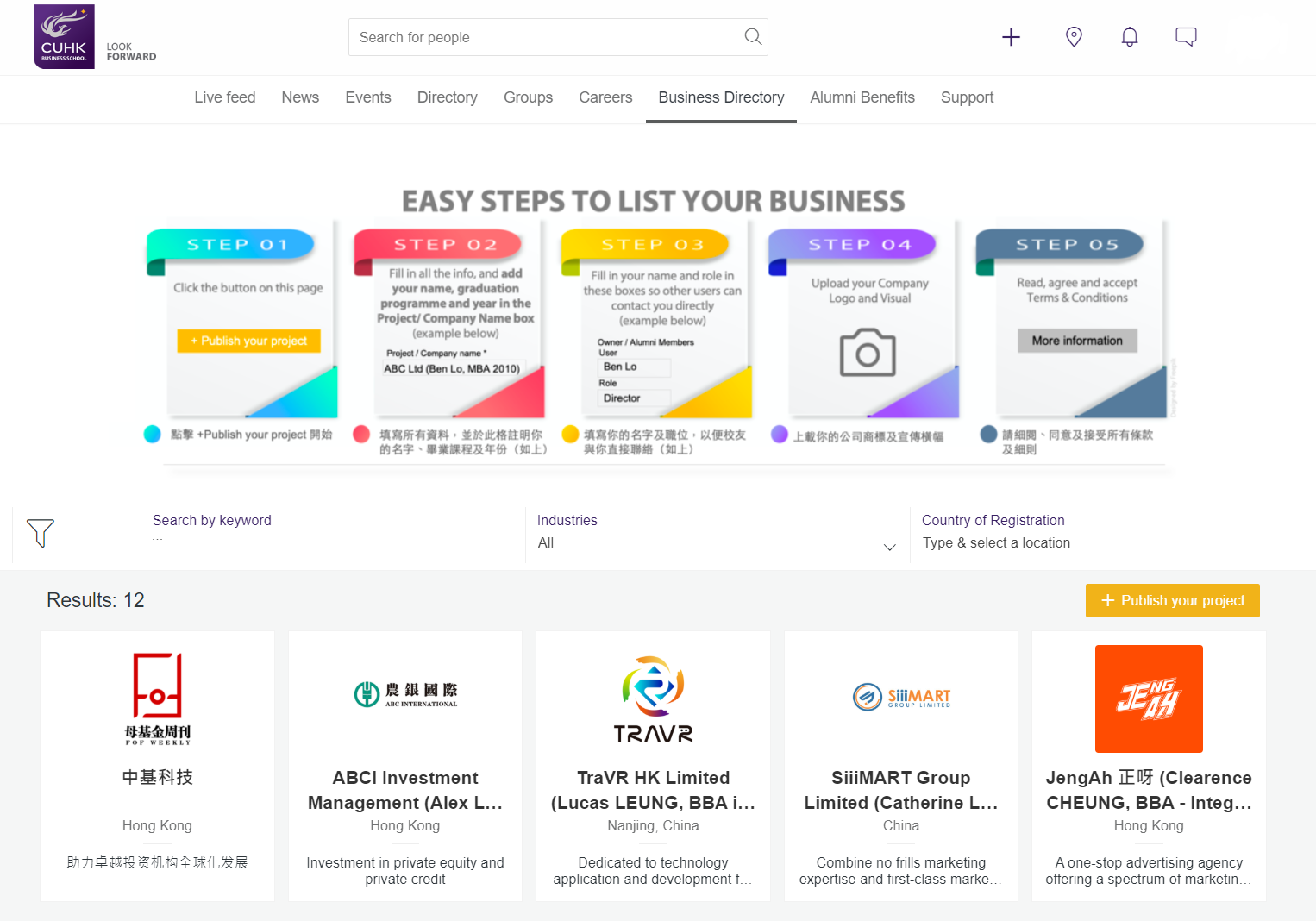Click the JengAh orange logo
The image size is (1316, 921).
pyautogui.click(x=1149, y=699)
